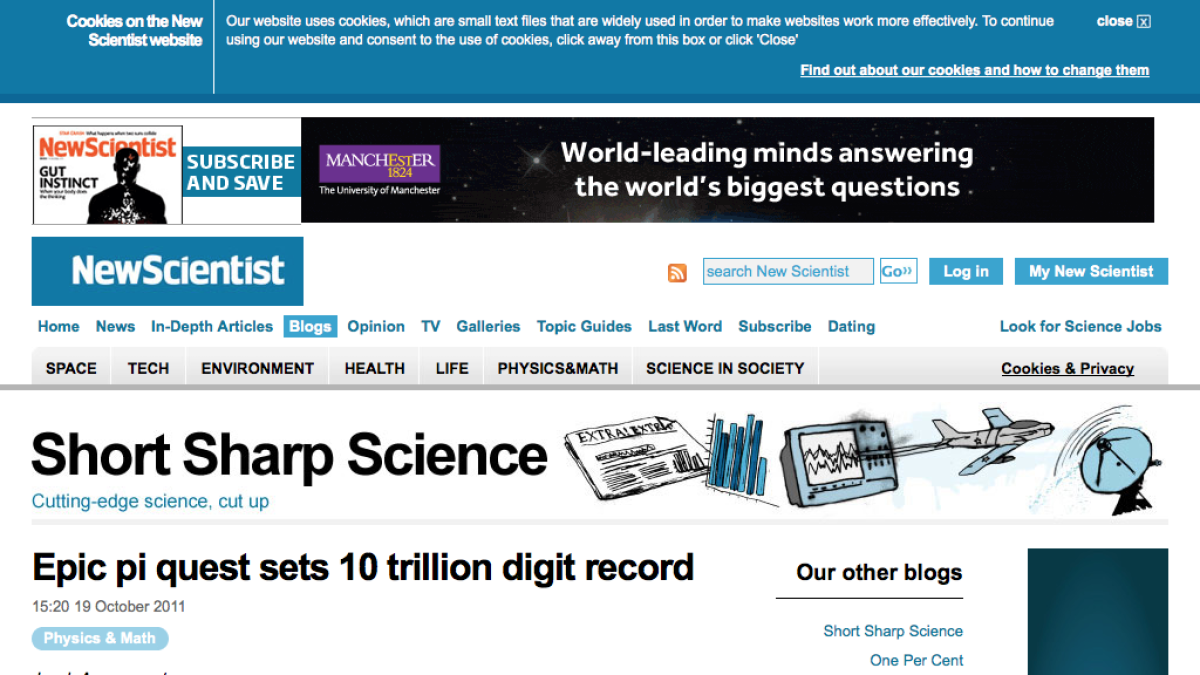Switch to the ENVIRONMENT tab

256,367
